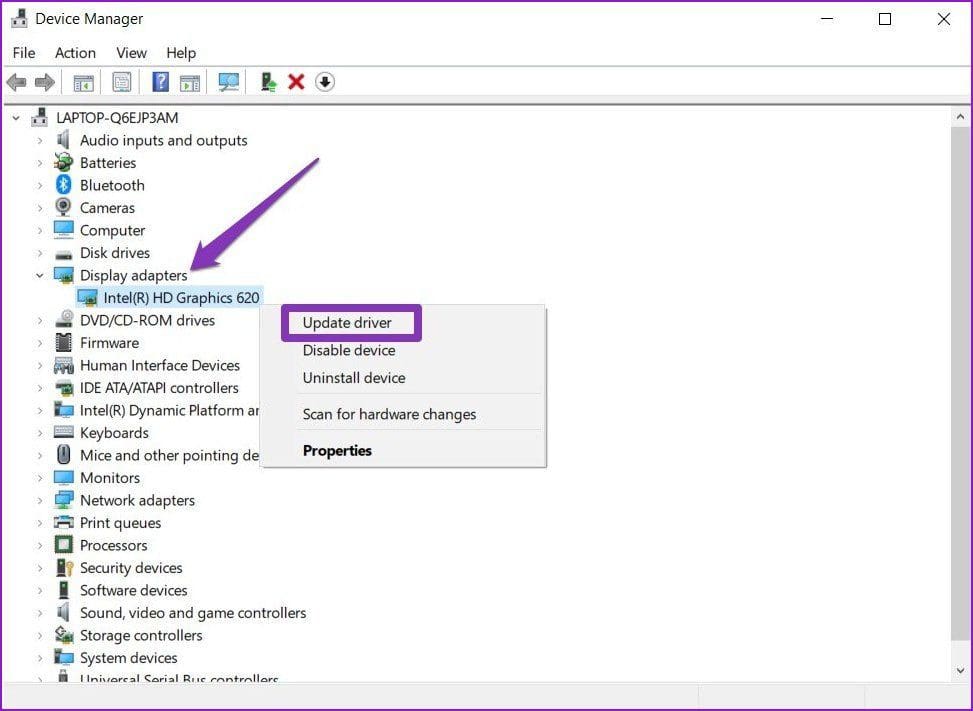Collapse the LAPTOP-Q6EJP3AM root node
The image size is (973, 711).
pos(16,118)
